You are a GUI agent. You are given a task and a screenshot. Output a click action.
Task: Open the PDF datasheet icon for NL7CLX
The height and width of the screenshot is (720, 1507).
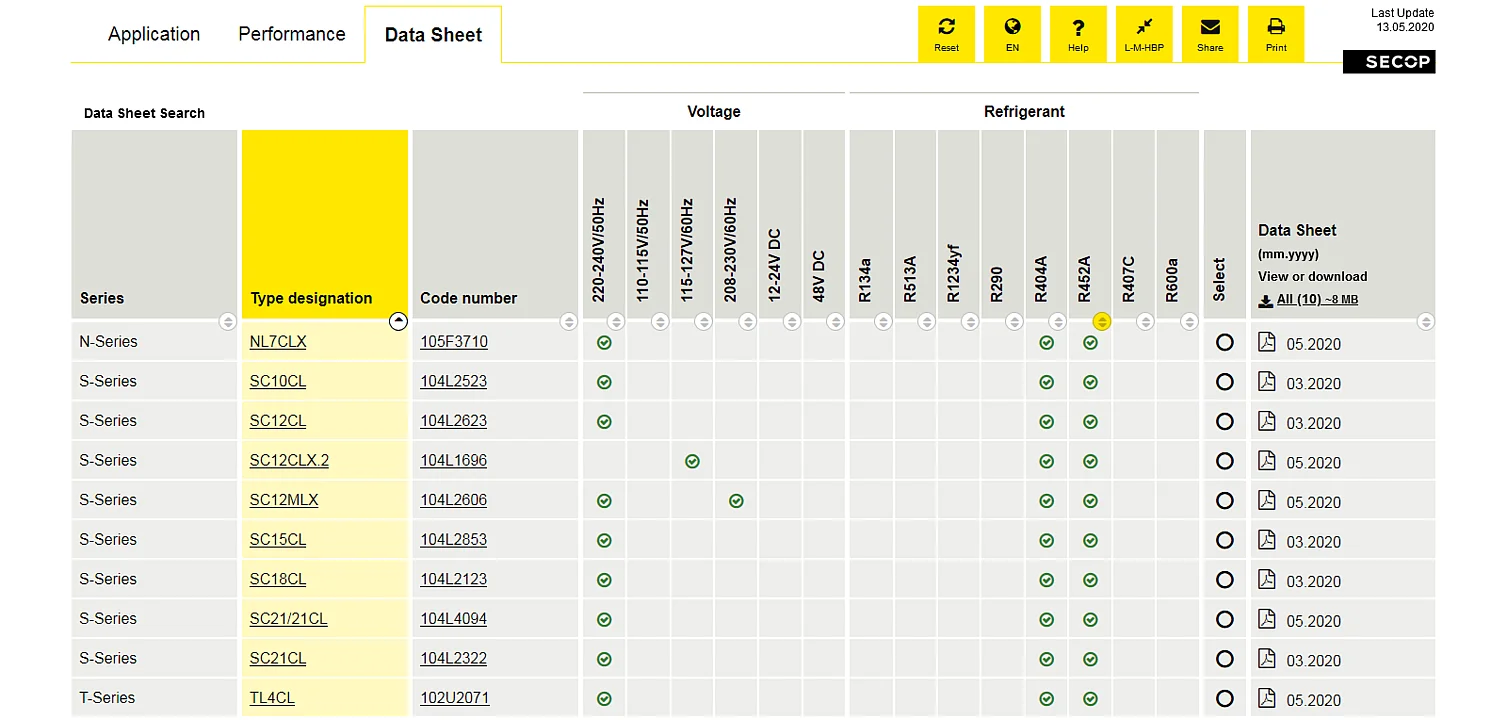pos(1267,343)
